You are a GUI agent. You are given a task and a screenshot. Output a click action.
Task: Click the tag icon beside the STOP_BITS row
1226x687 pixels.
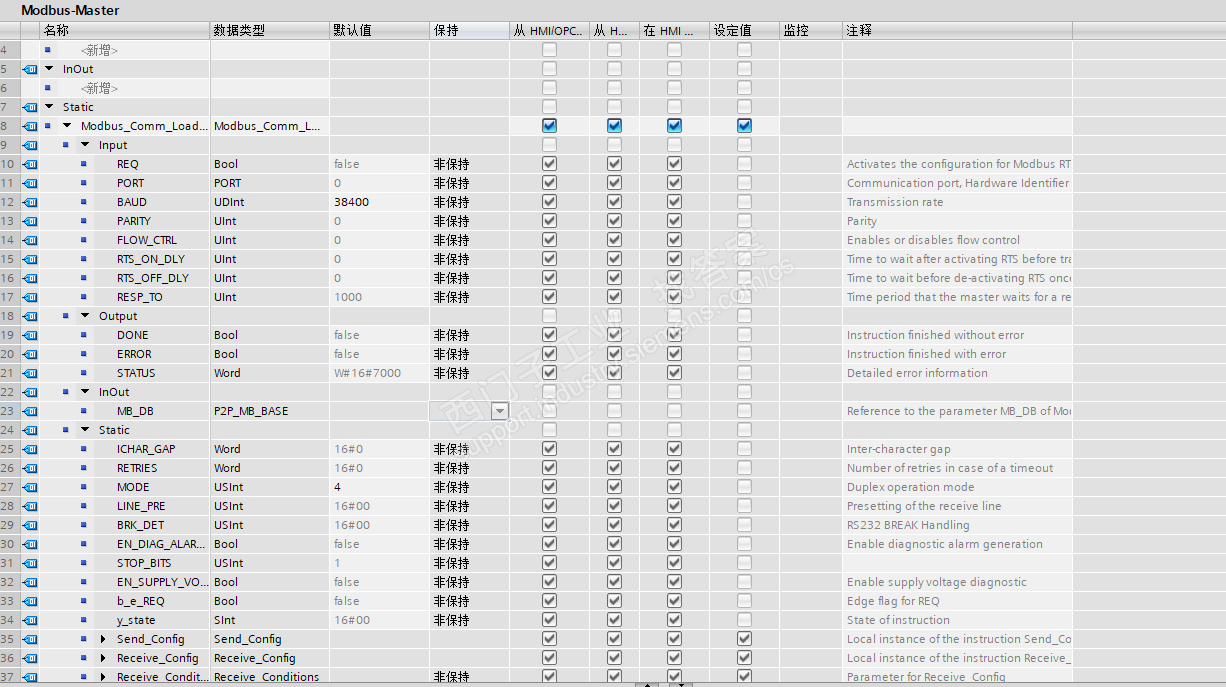click(30, 563)
